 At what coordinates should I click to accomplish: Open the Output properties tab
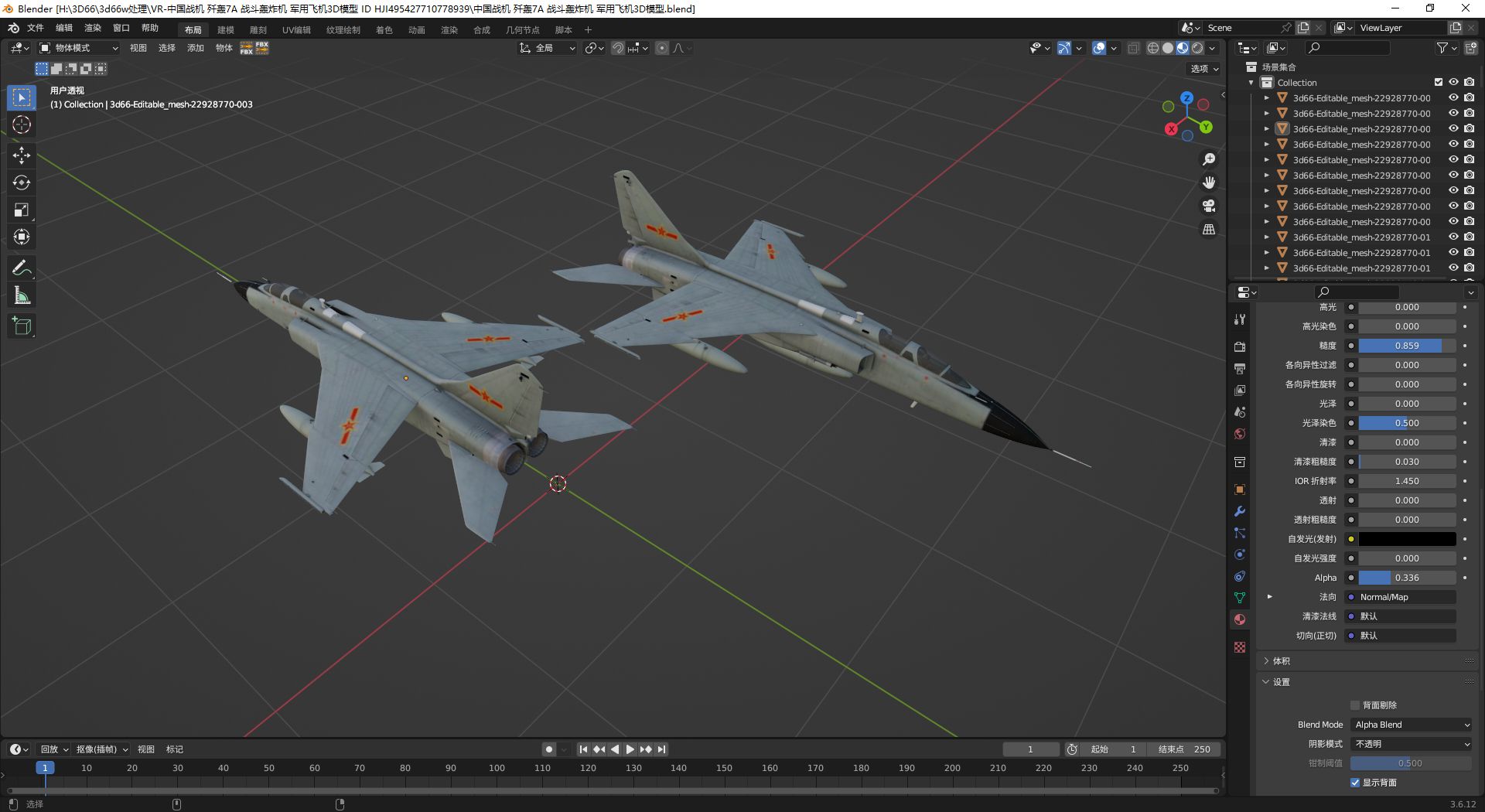(x=1240, y=369)
